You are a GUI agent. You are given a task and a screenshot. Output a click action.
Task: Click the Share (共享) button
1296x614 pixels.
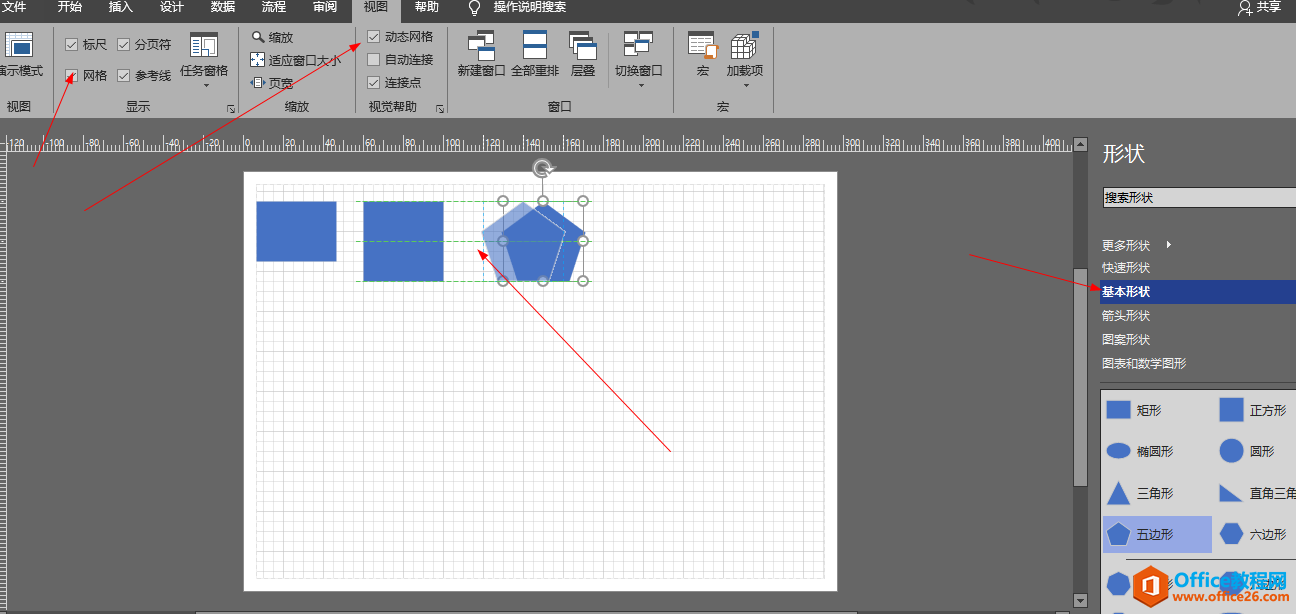point(1259,8)
